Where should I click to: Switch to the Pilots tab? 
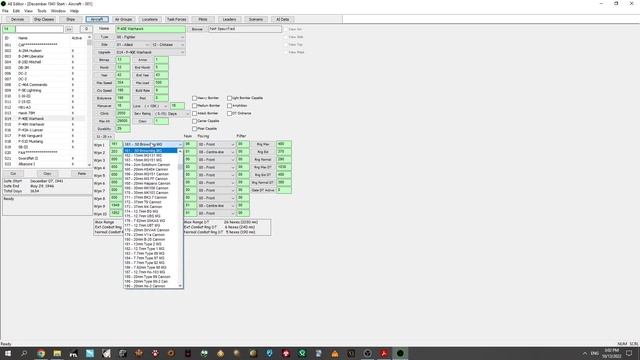(x=203, y=20)
